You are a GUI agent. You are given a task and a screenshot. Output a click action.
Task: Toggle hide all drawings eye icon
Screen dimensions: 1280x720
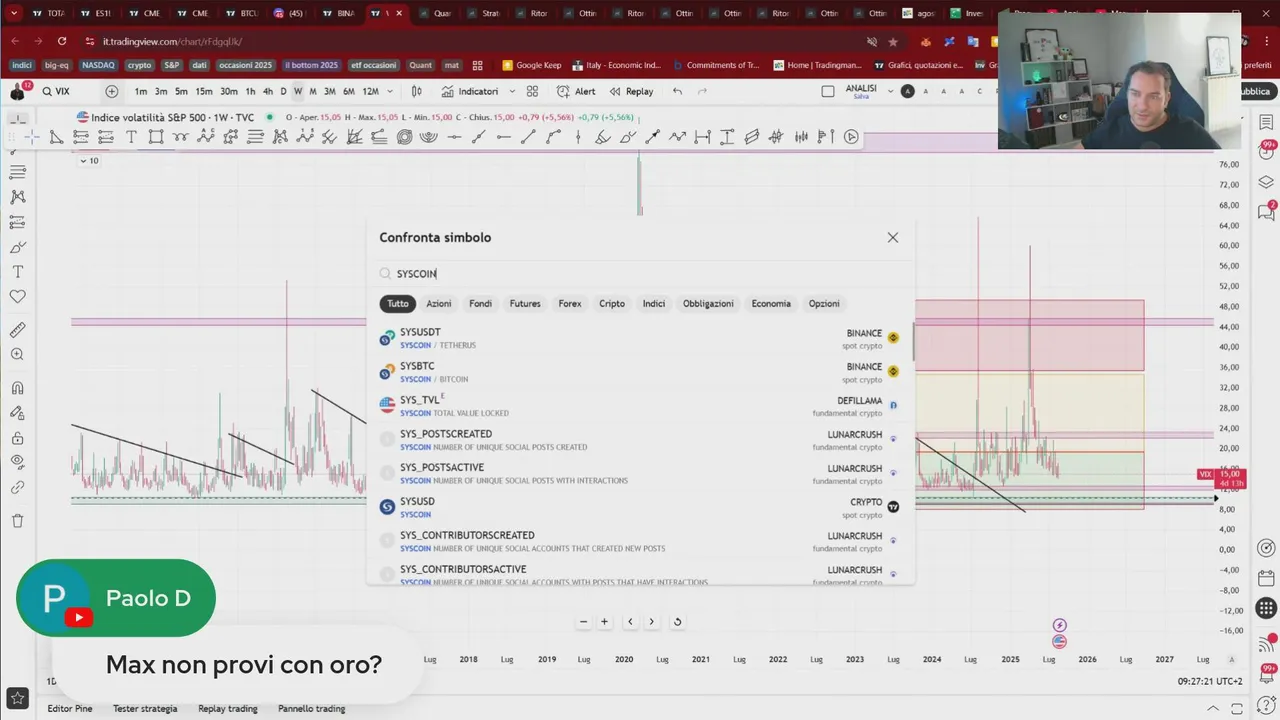[x=17, y=462]
